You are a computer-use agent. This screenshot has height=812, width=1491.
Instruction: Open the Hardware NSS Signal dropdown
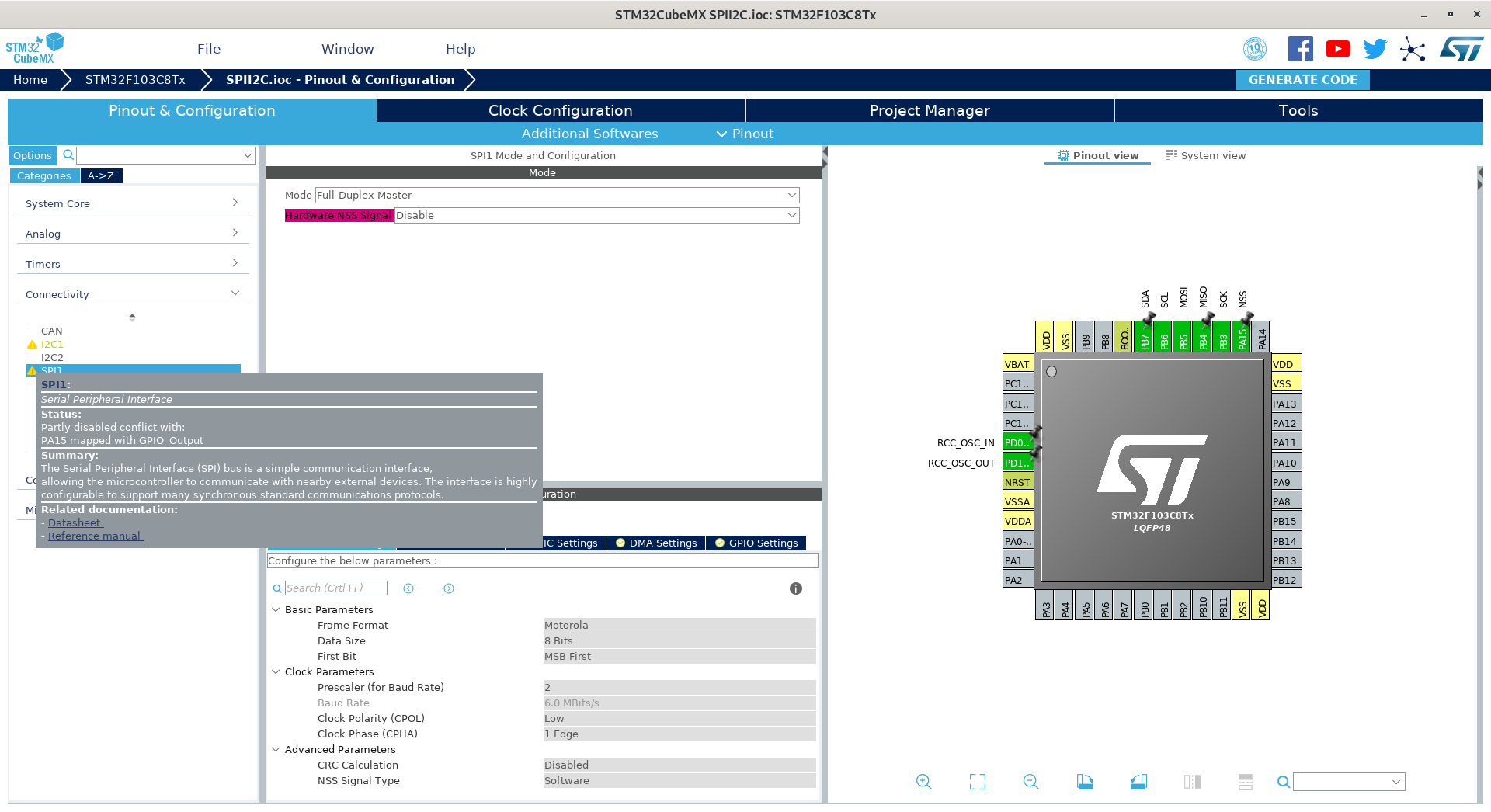(597, 216)
